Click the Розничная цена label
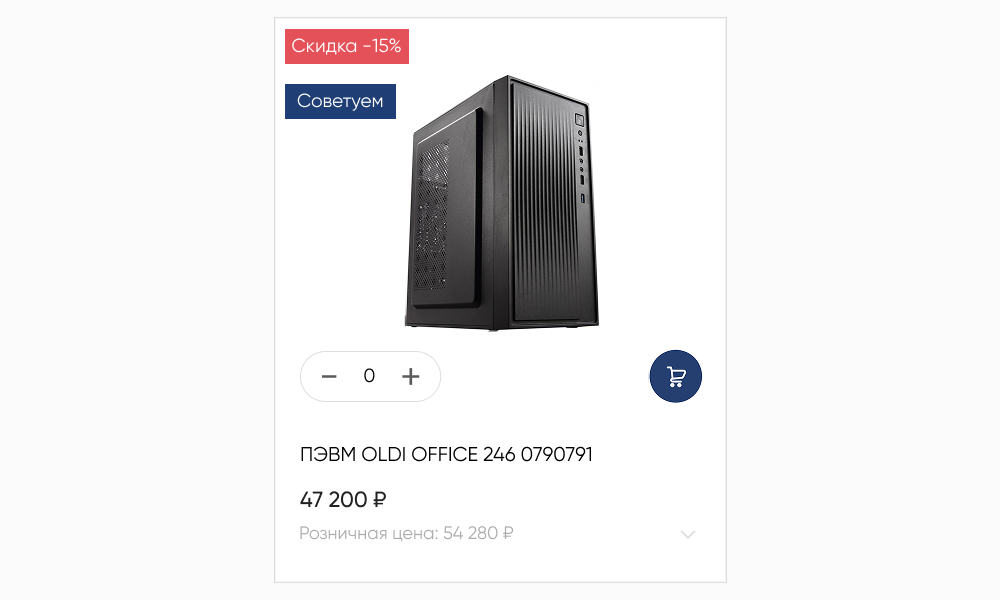The height and width of the screenshot is (600, 1000). pos(369,533)
